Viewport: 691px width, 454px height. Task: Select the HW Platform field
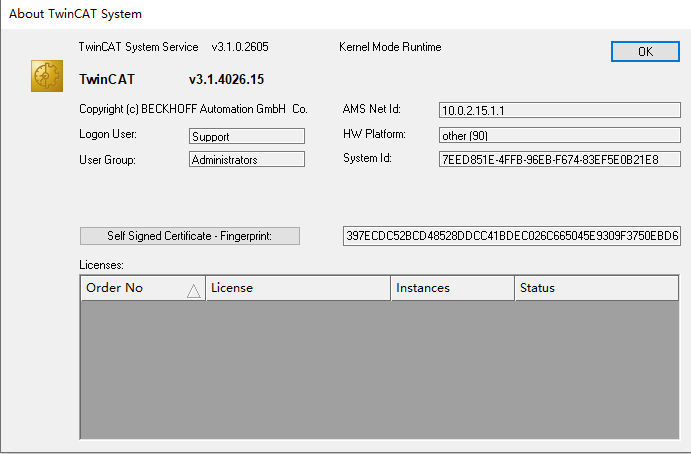point(560,135)
